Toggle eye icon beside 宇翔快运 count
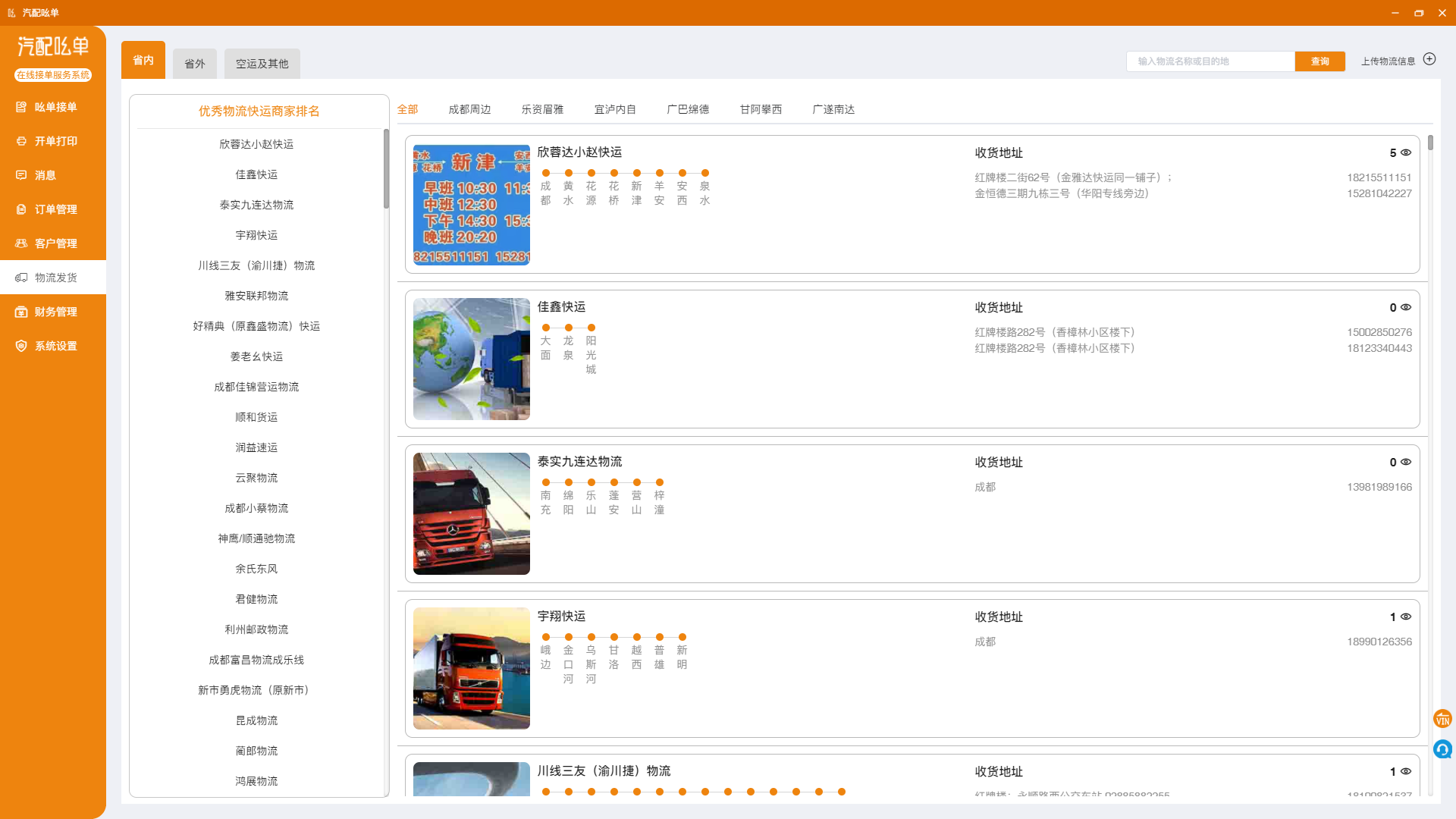 [1407, 617]
